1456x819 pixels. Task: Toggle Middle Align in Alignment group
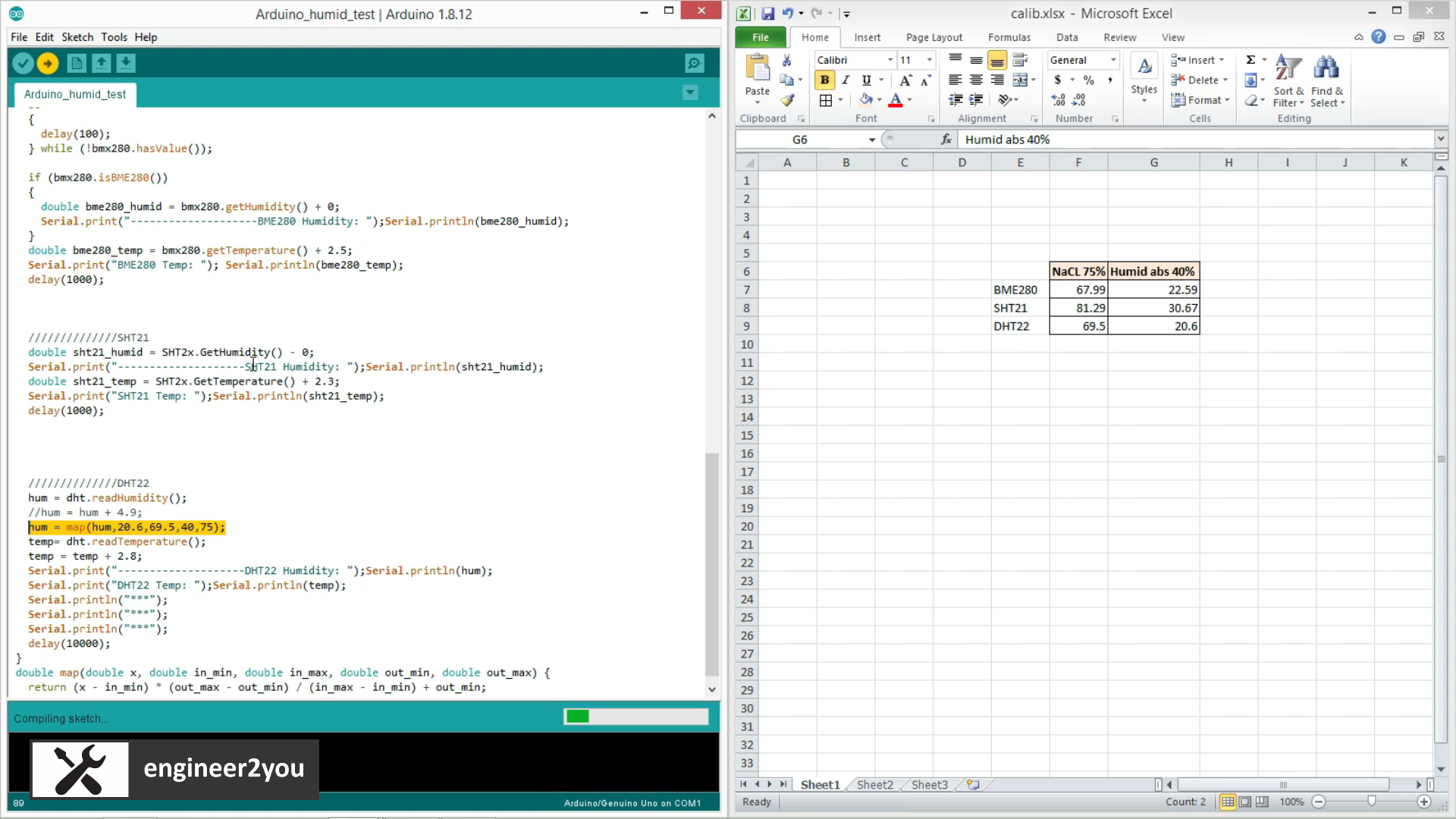[976, 60]
